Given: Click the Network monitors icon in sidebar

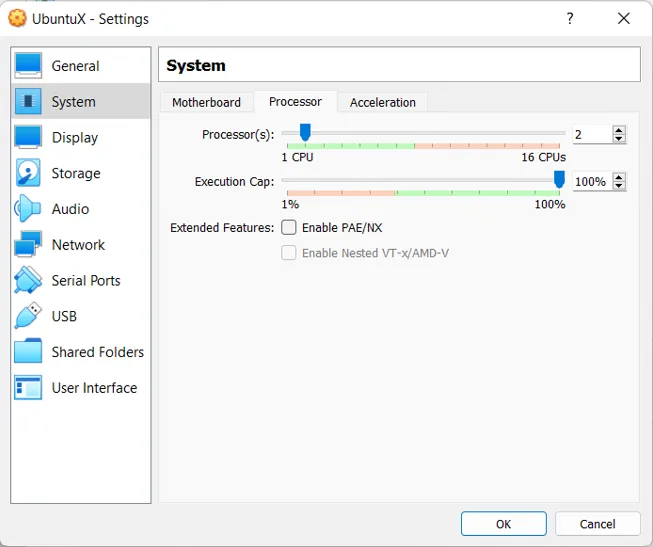Looking at the screenshot, I should tap(28, 244).
